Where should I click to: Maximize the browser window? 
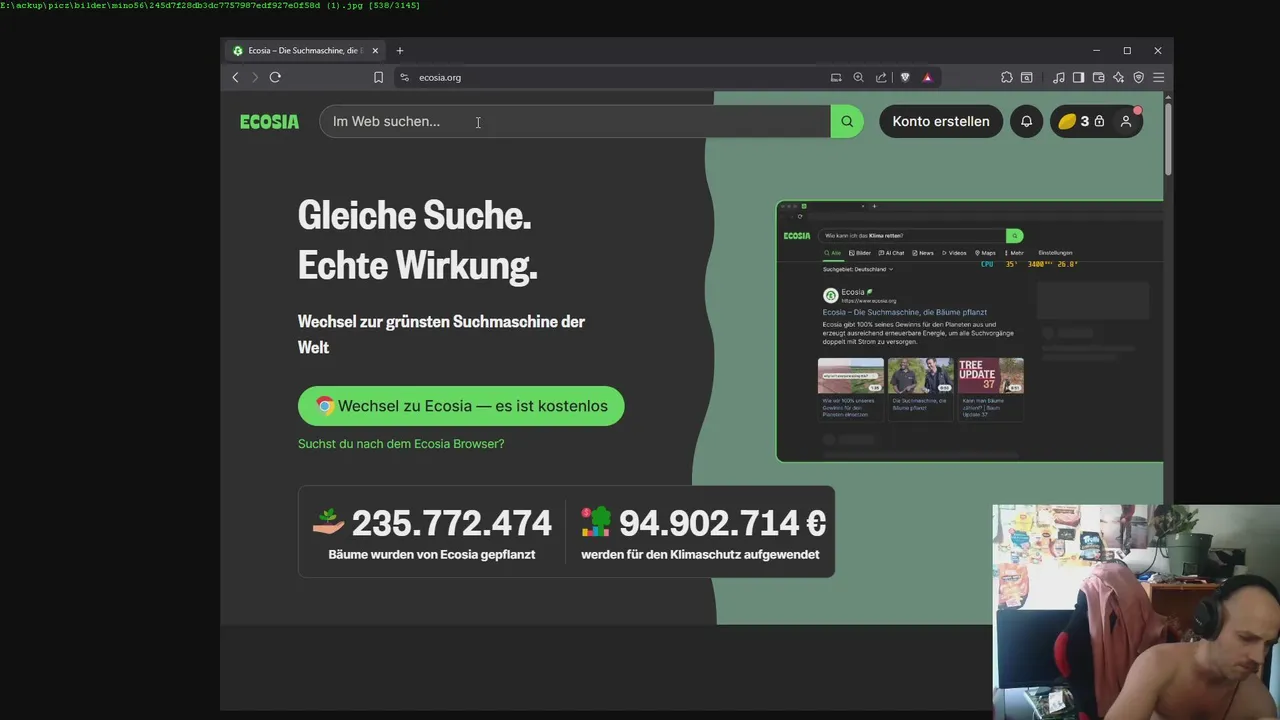point(1127,50)
